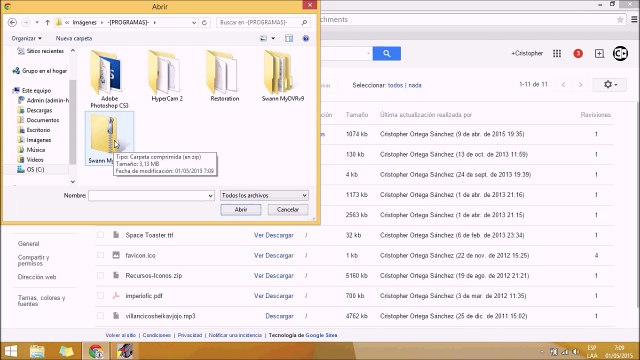Open Dirección web sidebar item
The height and width of the screenshot is (360, 640).
(37, 277)
